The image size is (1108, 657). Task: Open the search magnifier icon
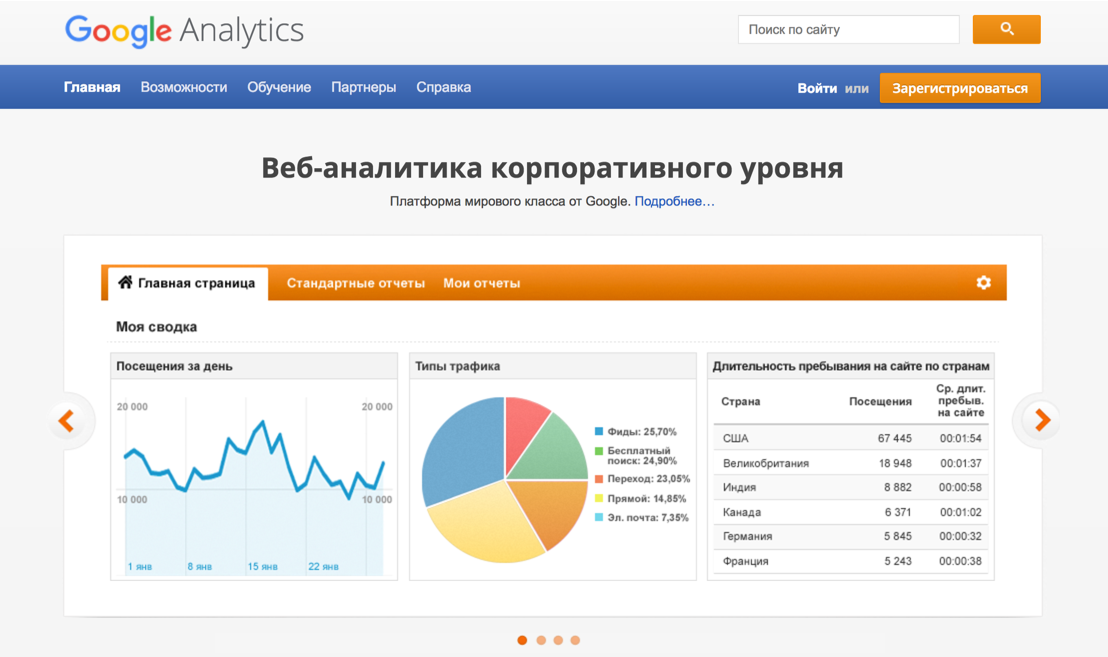[1006, 29]
